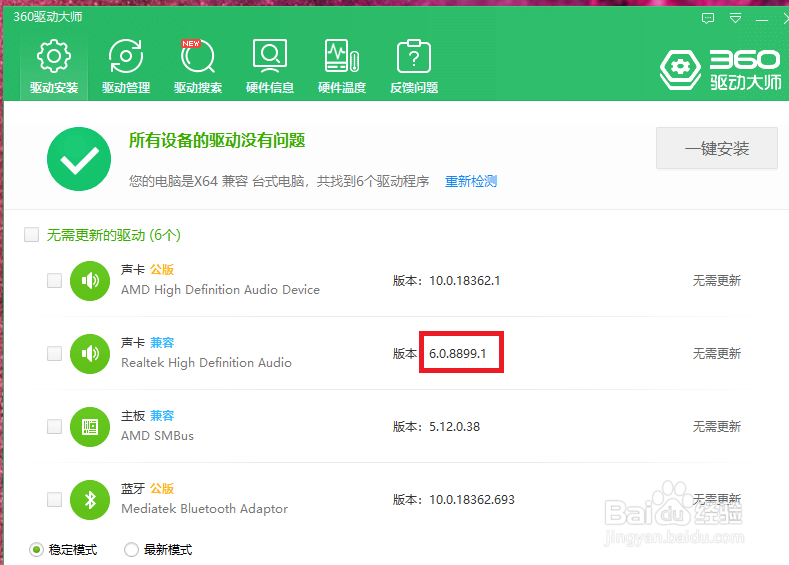
Task: Click the AMD High Definition Audio Device name
Action: coord(220,290)
